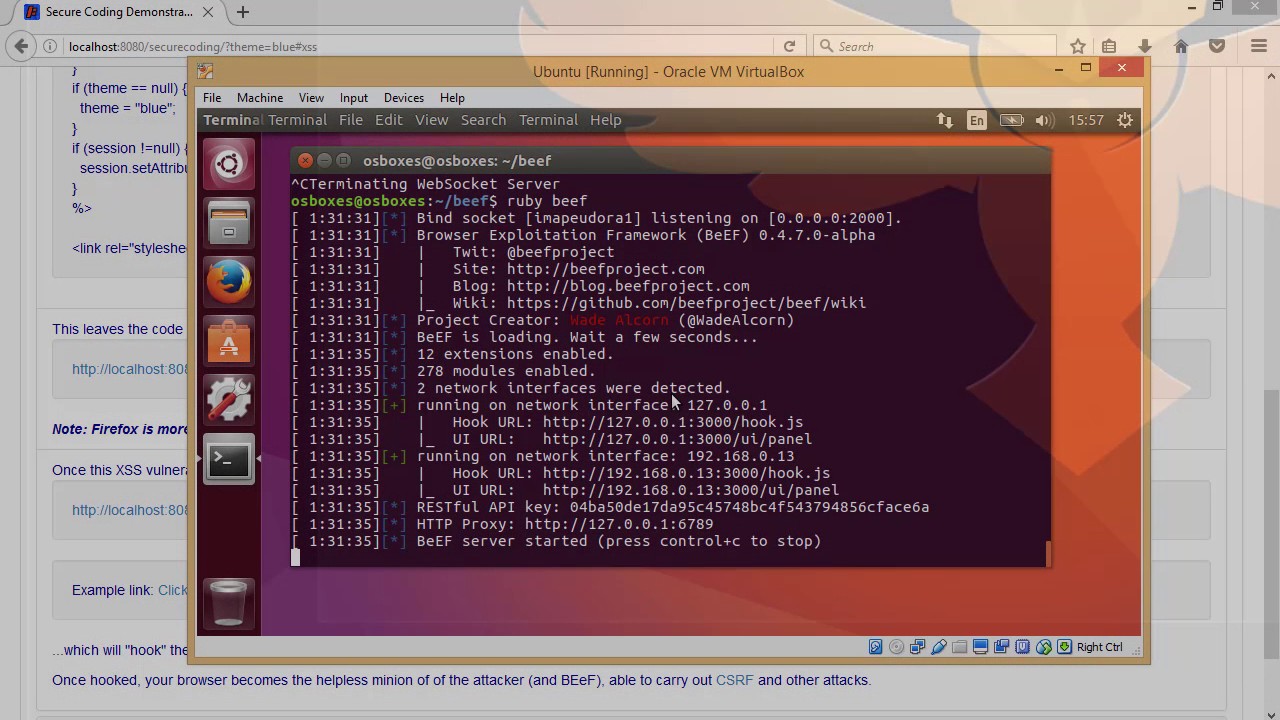Open Pocket icon in Firefox toolbar
This screenshot has width=1280, height=720.
(1217, 46)
